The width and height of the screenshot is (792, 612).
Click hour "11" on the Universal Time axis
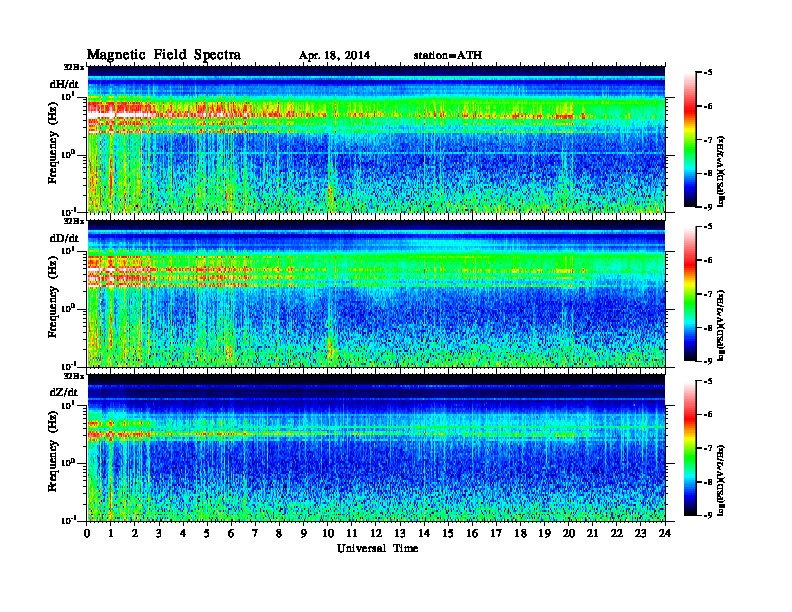[x=352, y=533]
